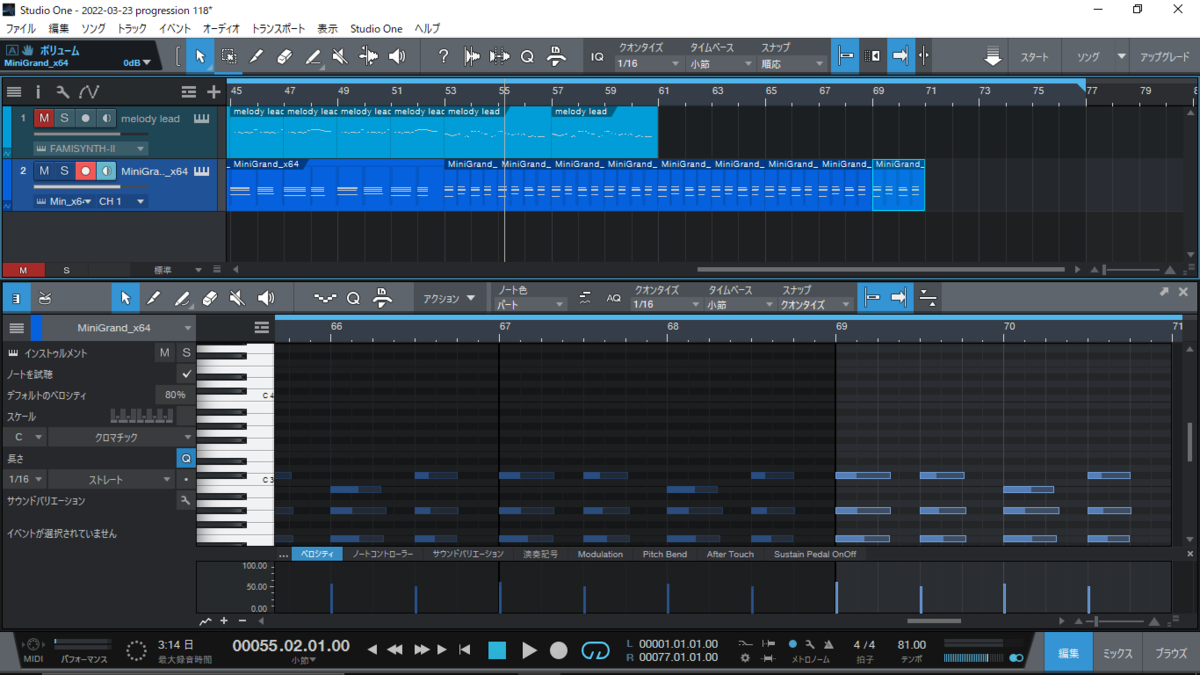Expand the Action dropdown
Screen dimensions: 1200x675
tap(449, 298)
